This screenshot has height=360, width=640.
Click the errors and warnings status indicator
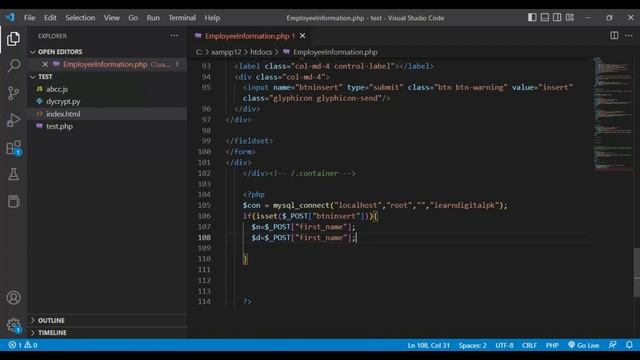tap(23, 345)
